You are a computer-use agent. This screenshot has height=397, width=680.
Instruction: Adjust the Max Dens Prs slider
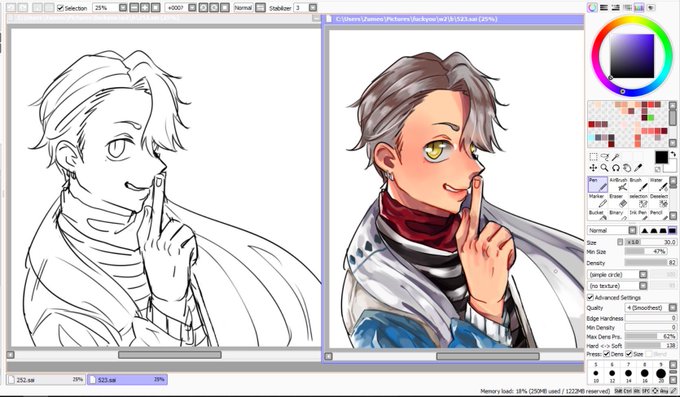pos(650,337)
